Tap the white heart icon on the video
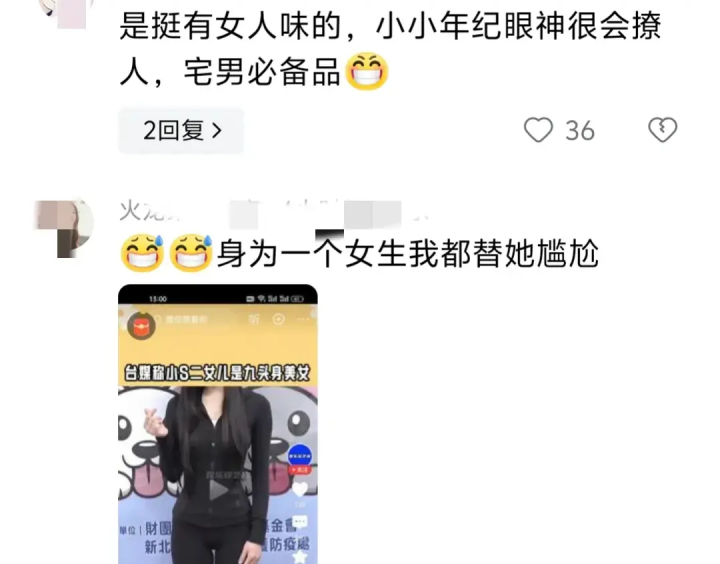Screen dimensions: 720x564 [x=300, y=490]
